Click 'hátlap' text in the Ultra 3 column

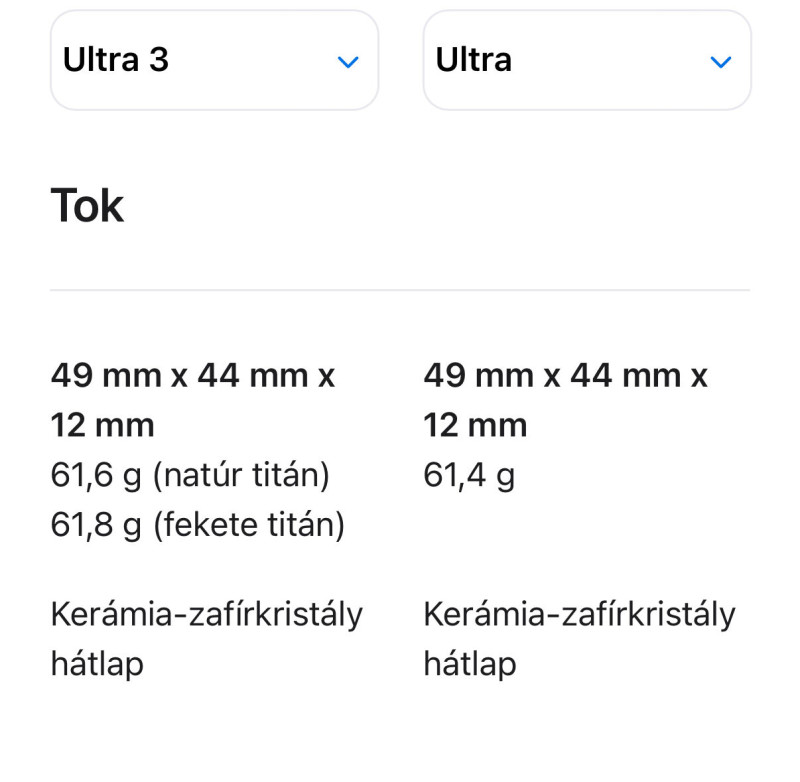pyautogui.click(x=97, y=664)
